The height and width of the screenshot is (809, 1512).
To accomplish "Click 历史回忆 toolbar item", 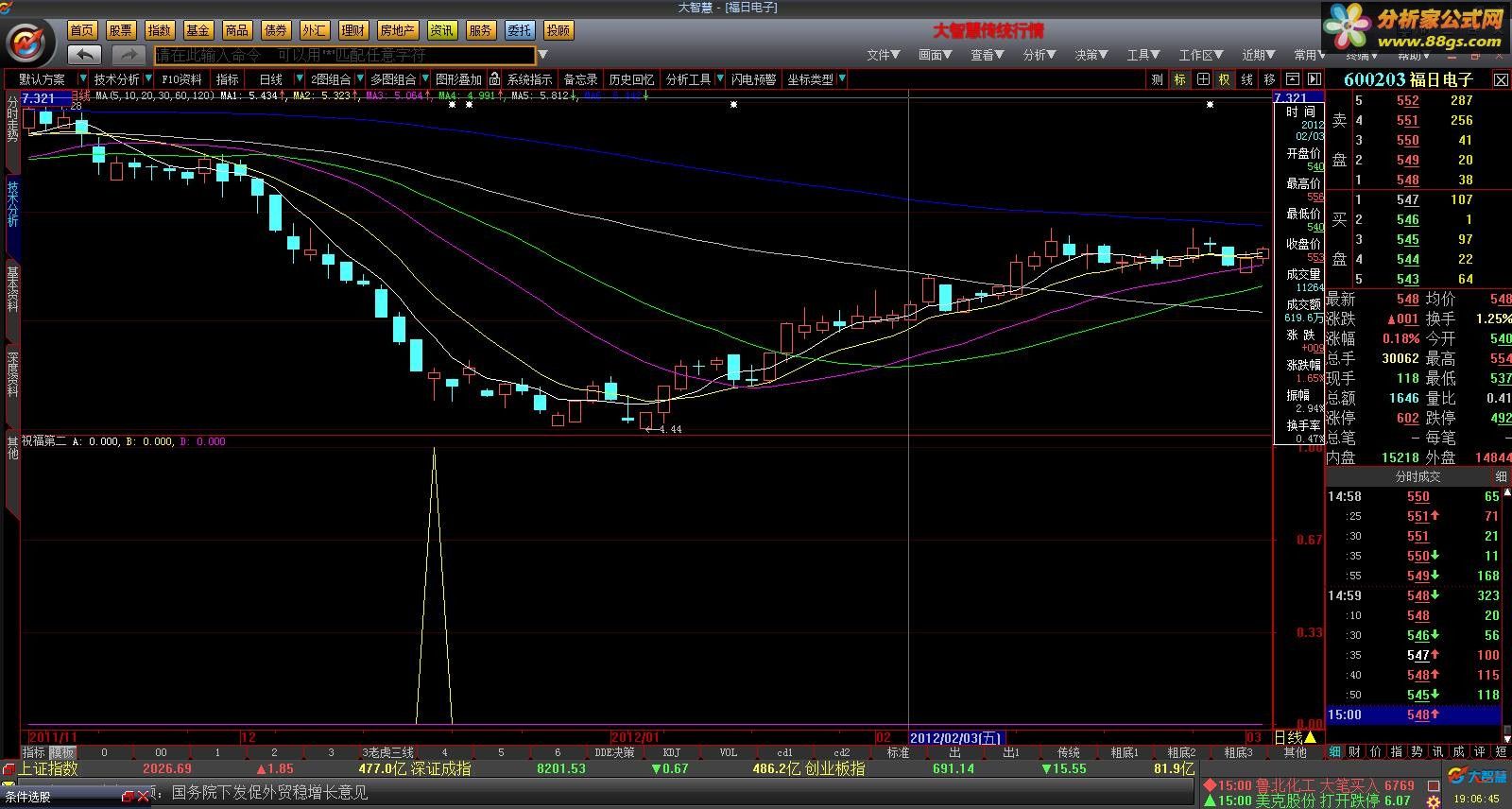I will (x=631, y=79).
